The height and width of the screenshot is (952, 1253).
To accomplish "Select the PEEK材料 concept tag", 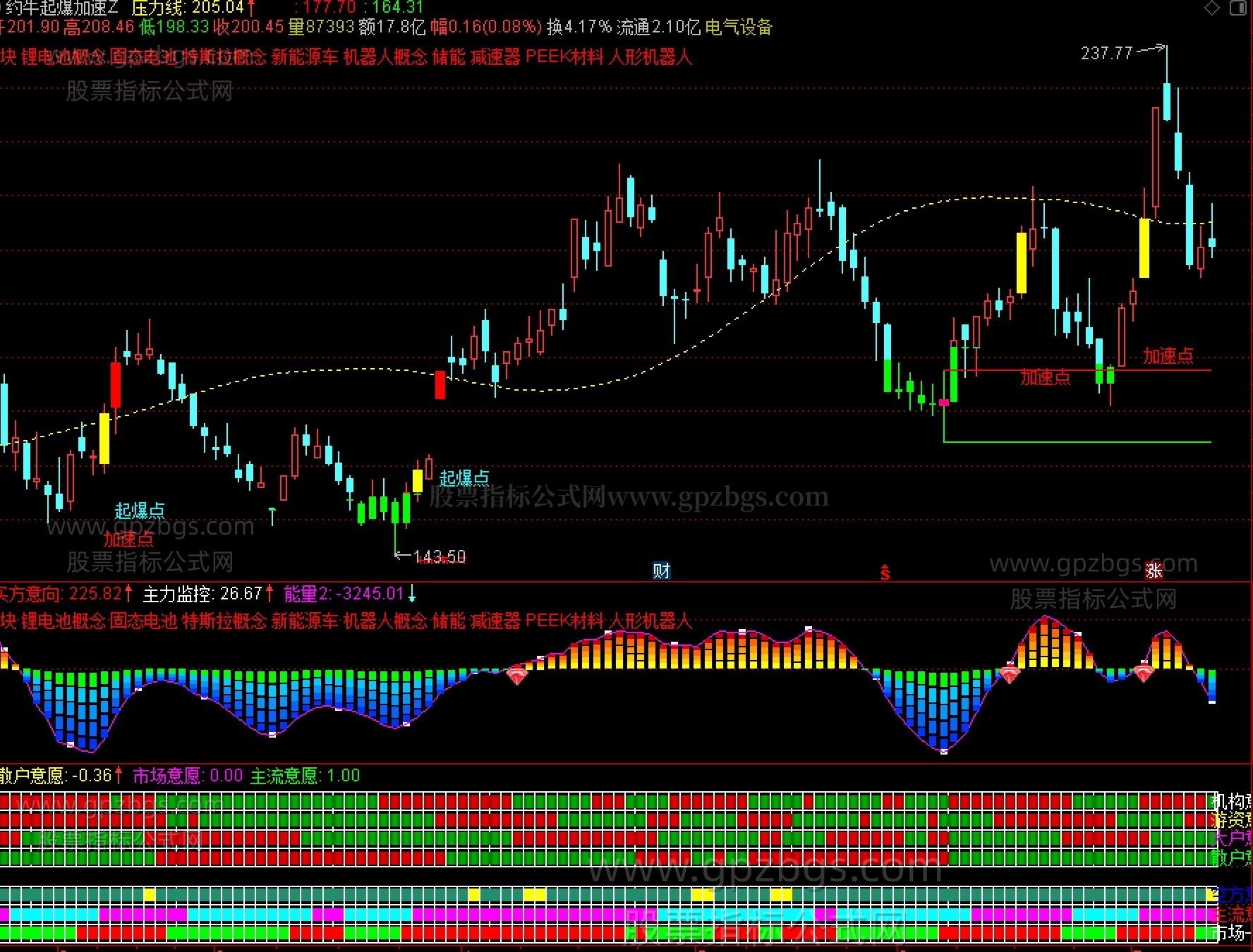I will click(x=564, y=56).
